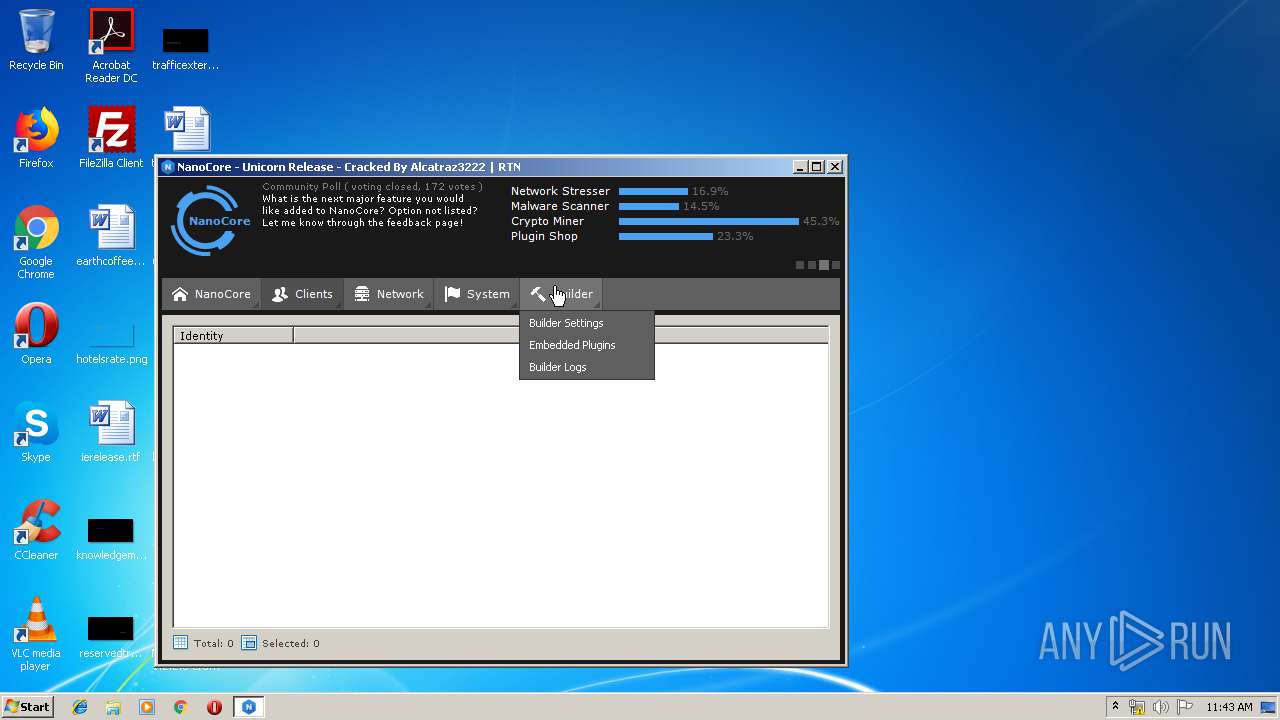This screenshot has width=1280, height=720.
Task: Open the Windows Start menu
Action: [x=27, y=706]
